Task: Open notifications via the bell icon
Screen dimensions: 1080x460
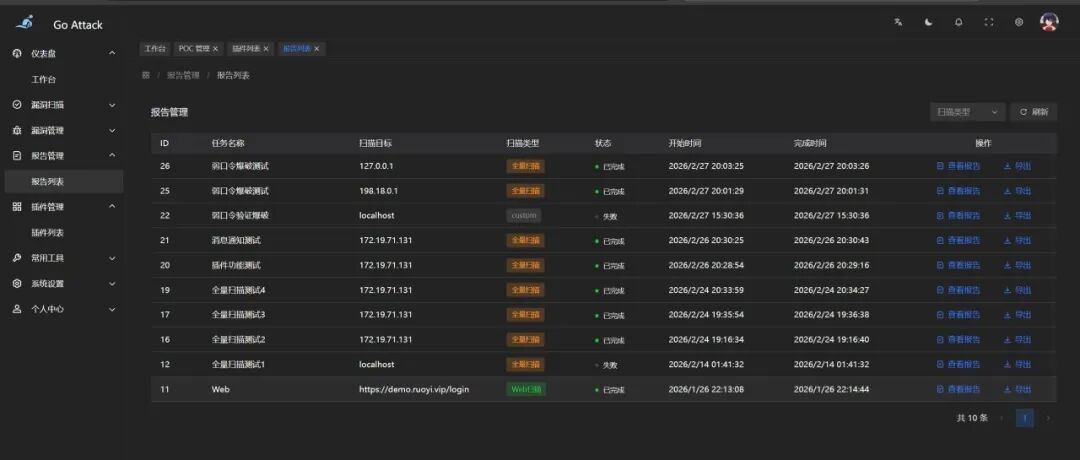Action: click(958, 22)
